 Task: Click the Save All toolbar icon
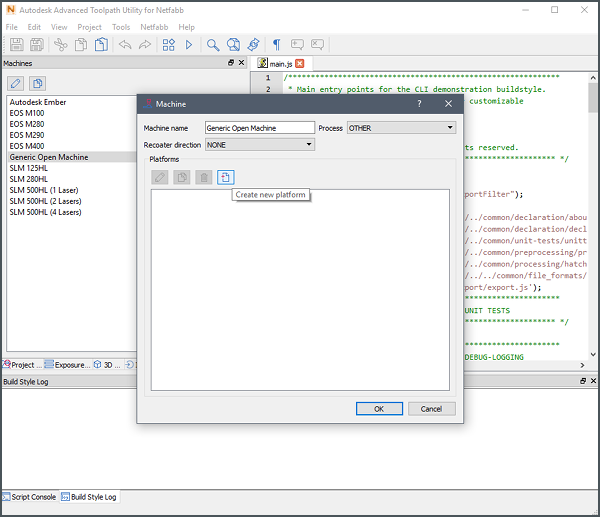(x=37, y=45)
